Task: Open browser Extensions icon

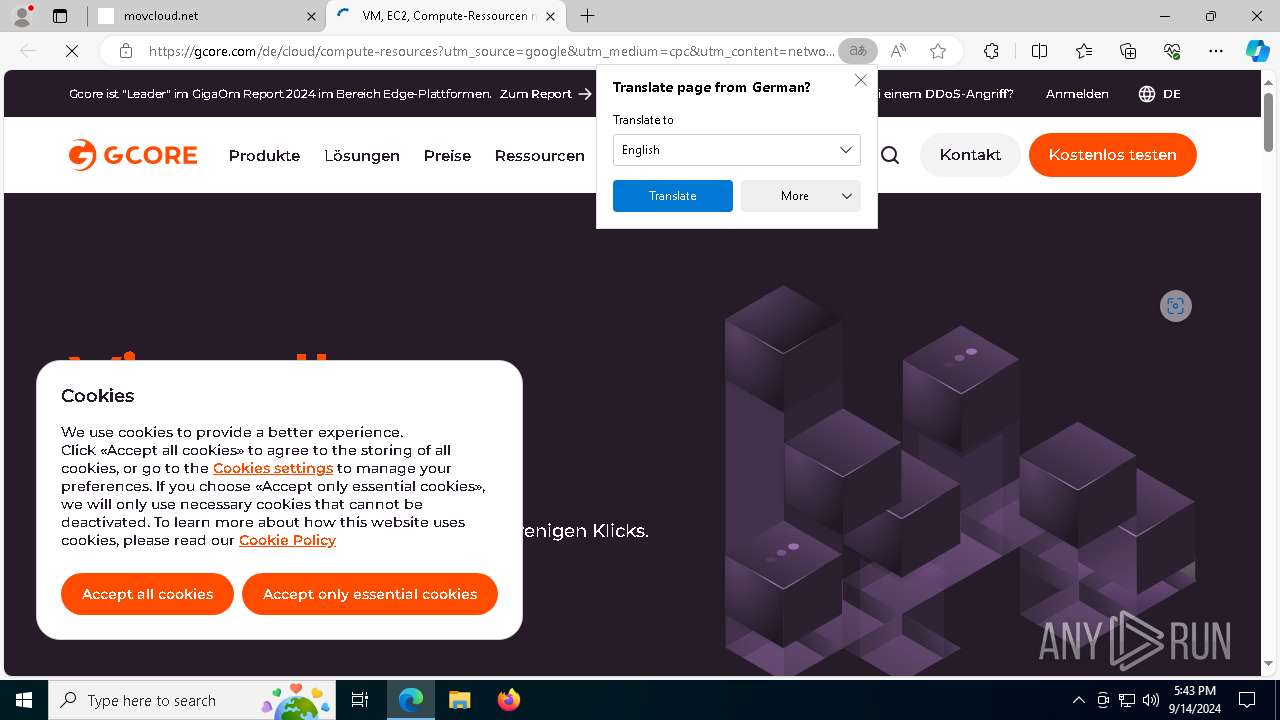Action: (x=991, y=51)
